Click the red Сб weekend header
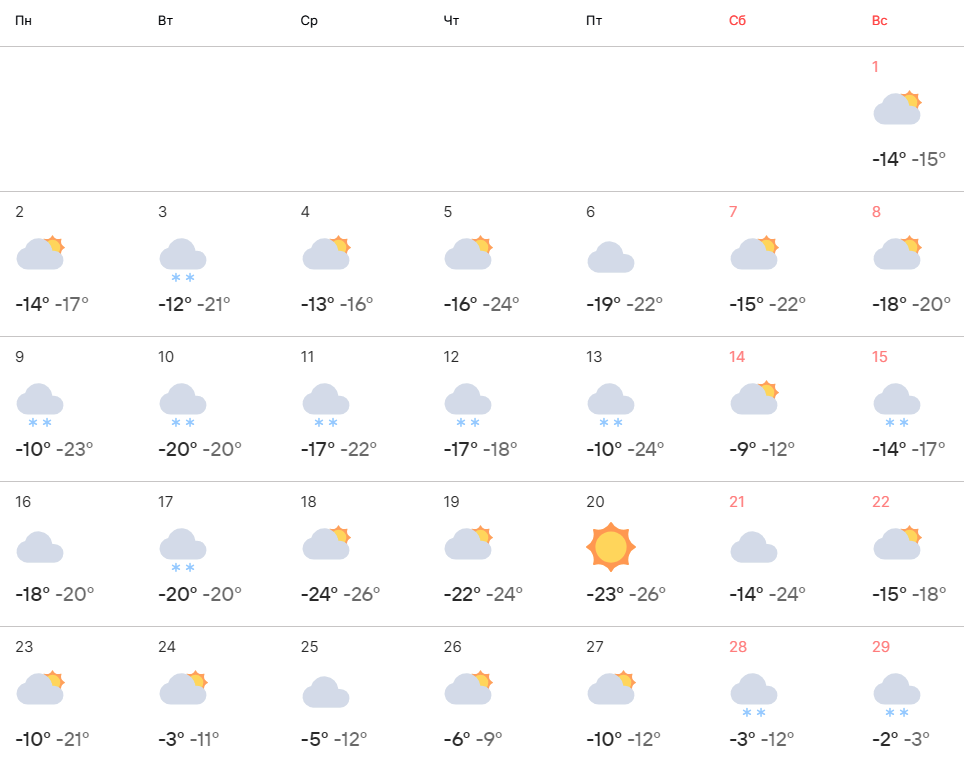 click(737, 21)
